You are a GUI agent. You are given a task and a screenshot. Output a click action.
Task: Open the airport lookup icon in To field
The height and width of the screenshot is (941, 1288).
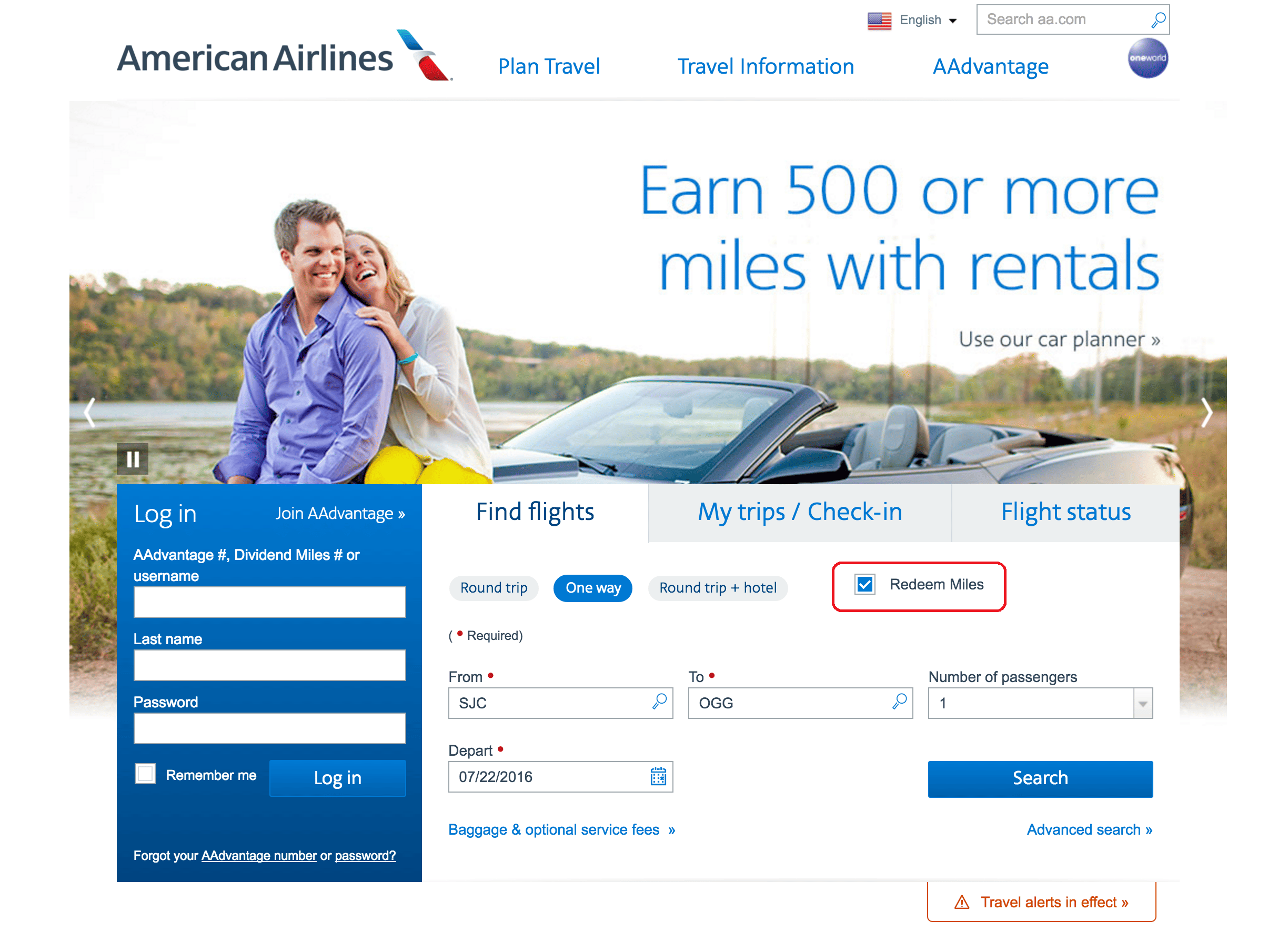[900, 702]
